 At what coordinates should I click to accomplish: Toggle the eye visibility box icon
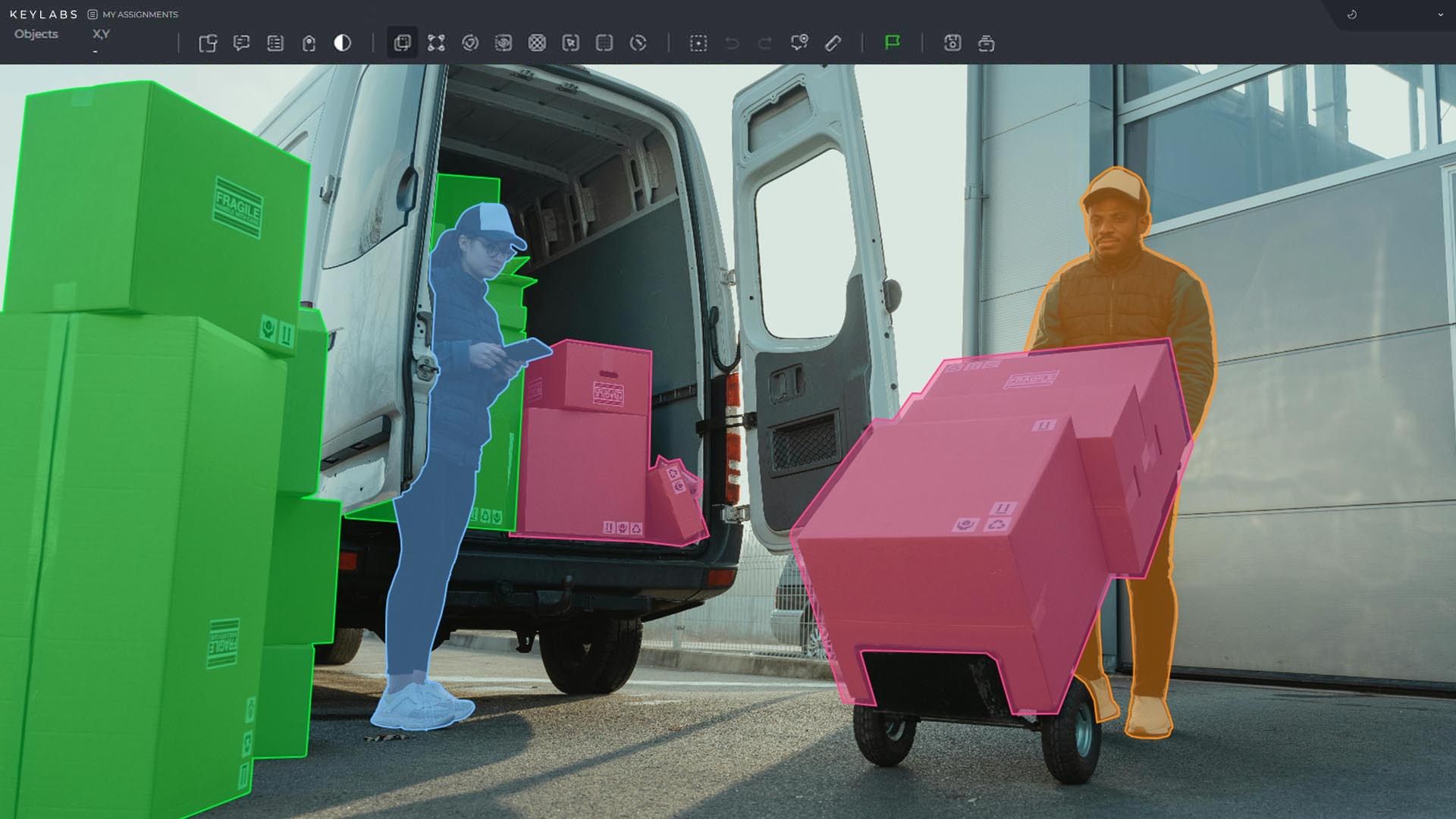504,43
